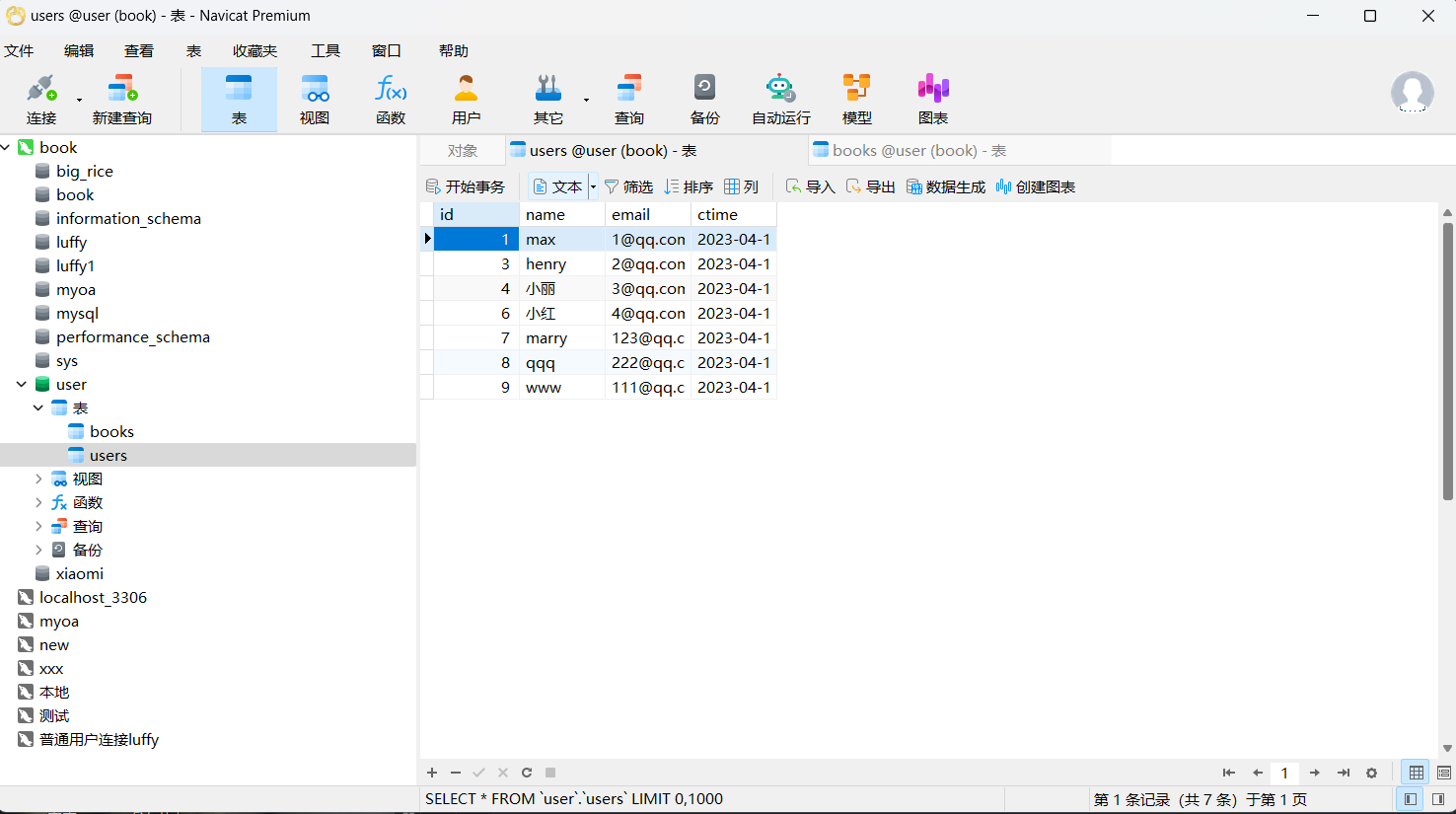Open the Automation (自动运行) toolbar icon
The height and width of the screenshot is (814, 1456).
[781, 99]
